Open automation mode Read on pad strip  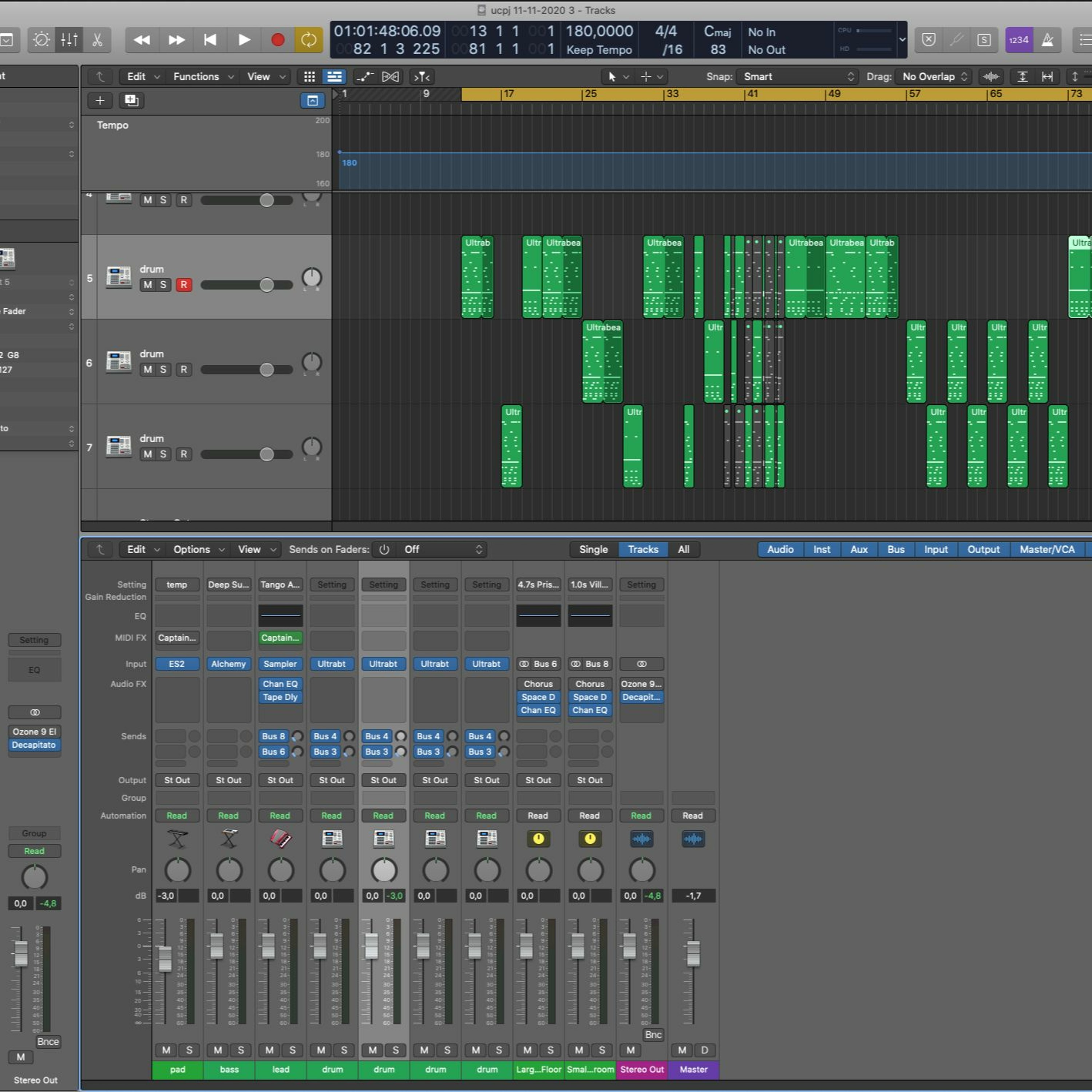tap(177, 816)
